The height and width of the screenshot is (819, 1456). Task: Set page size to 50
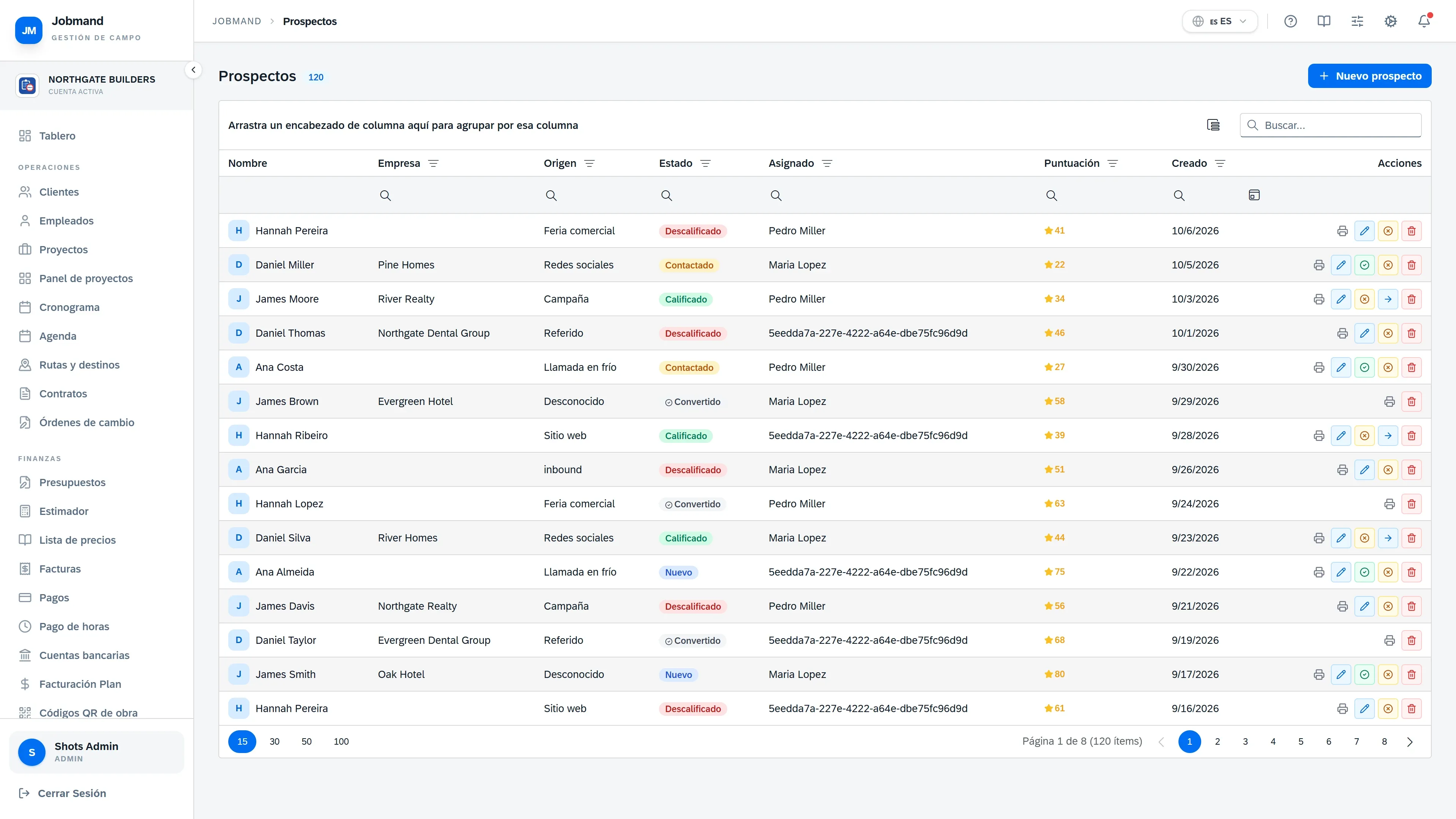(306, 742)
